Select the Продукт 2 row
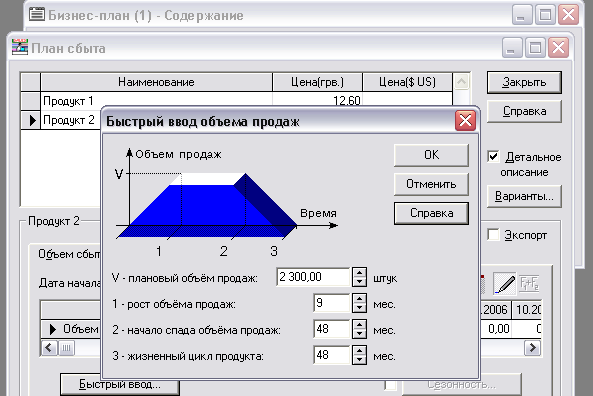 [61, 120]
